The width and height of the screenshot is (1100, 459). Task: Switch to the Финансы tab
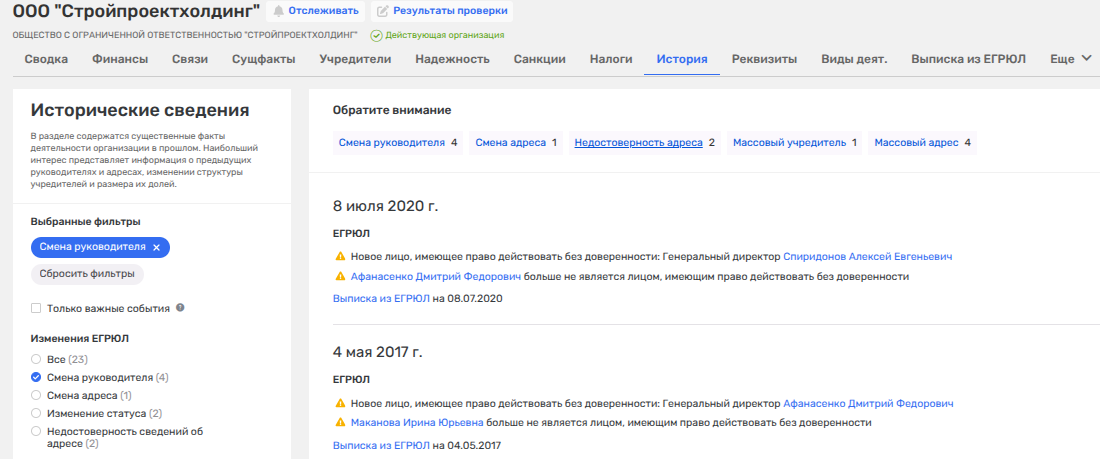(x=120, y=60)
